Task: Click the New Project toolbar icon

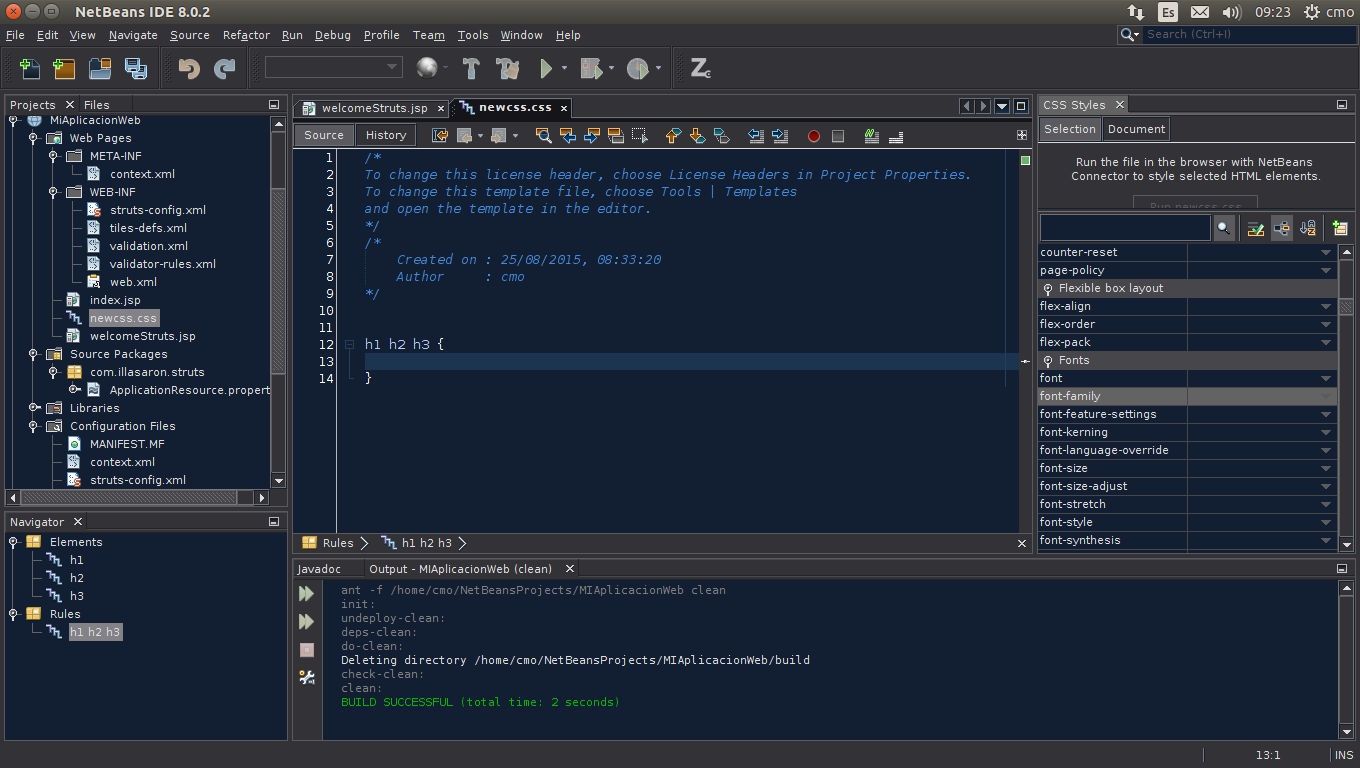Action: [x=64, y=68]
